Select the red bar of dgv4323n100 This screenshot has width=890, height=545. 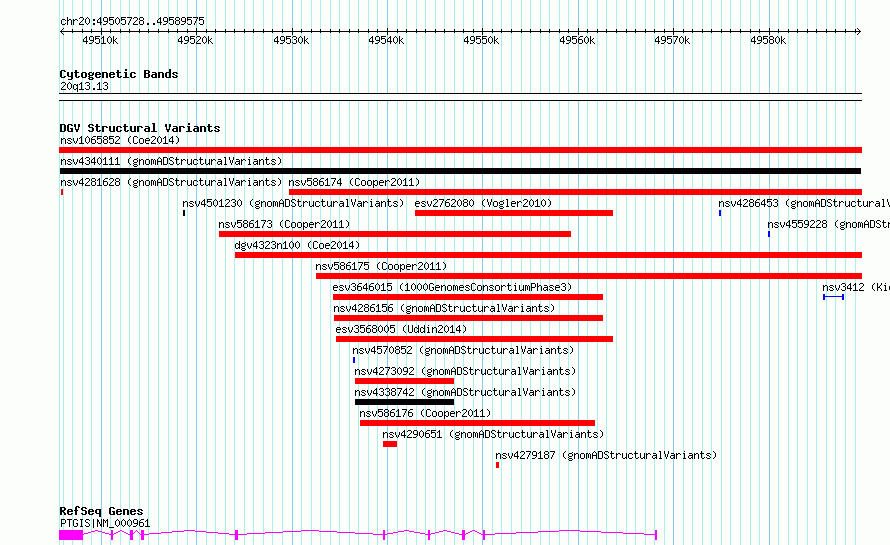pos(548,255)
